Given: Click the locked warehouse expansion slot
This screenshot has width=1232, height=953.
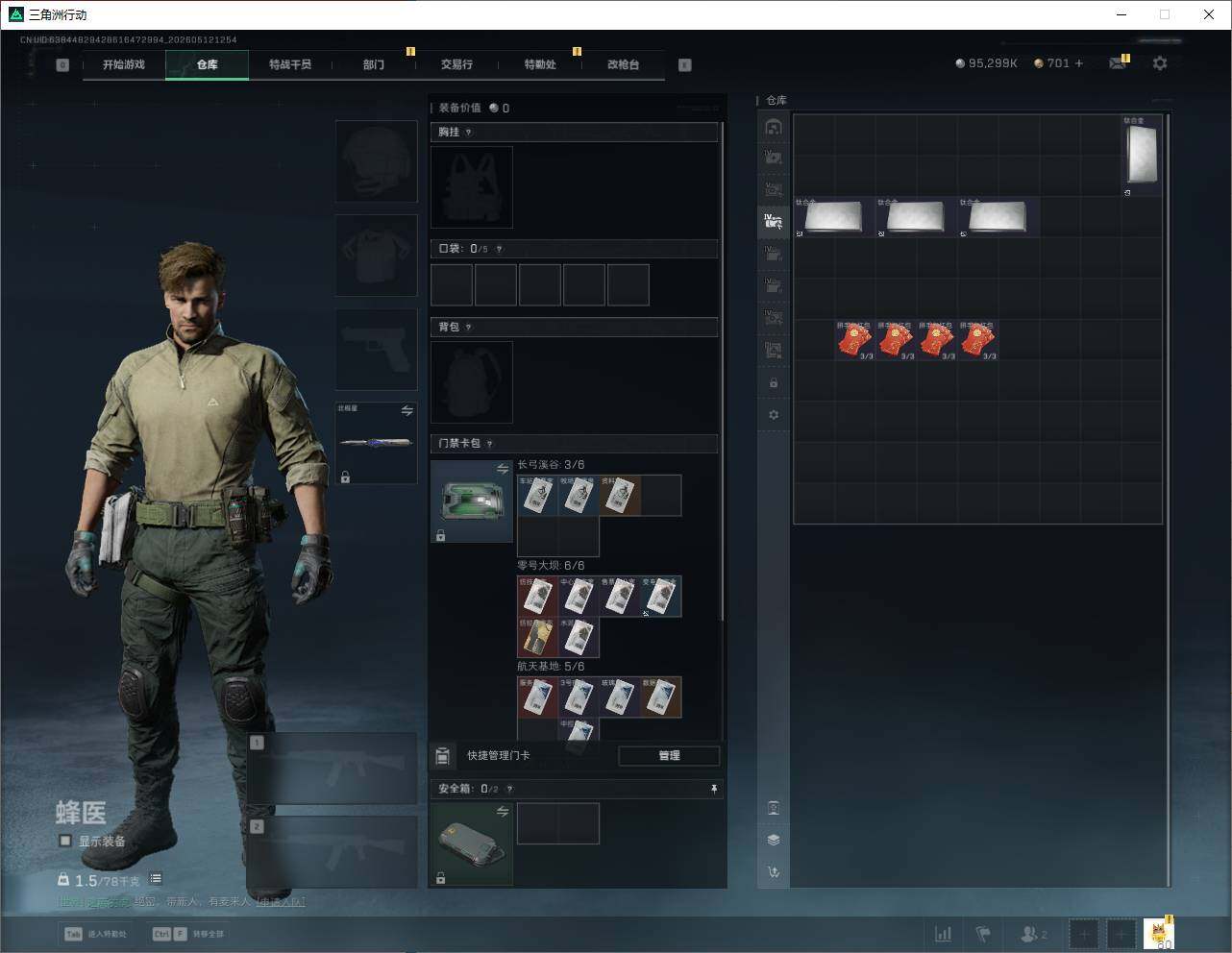Looking at the screenshot, I should pos(774,383).
